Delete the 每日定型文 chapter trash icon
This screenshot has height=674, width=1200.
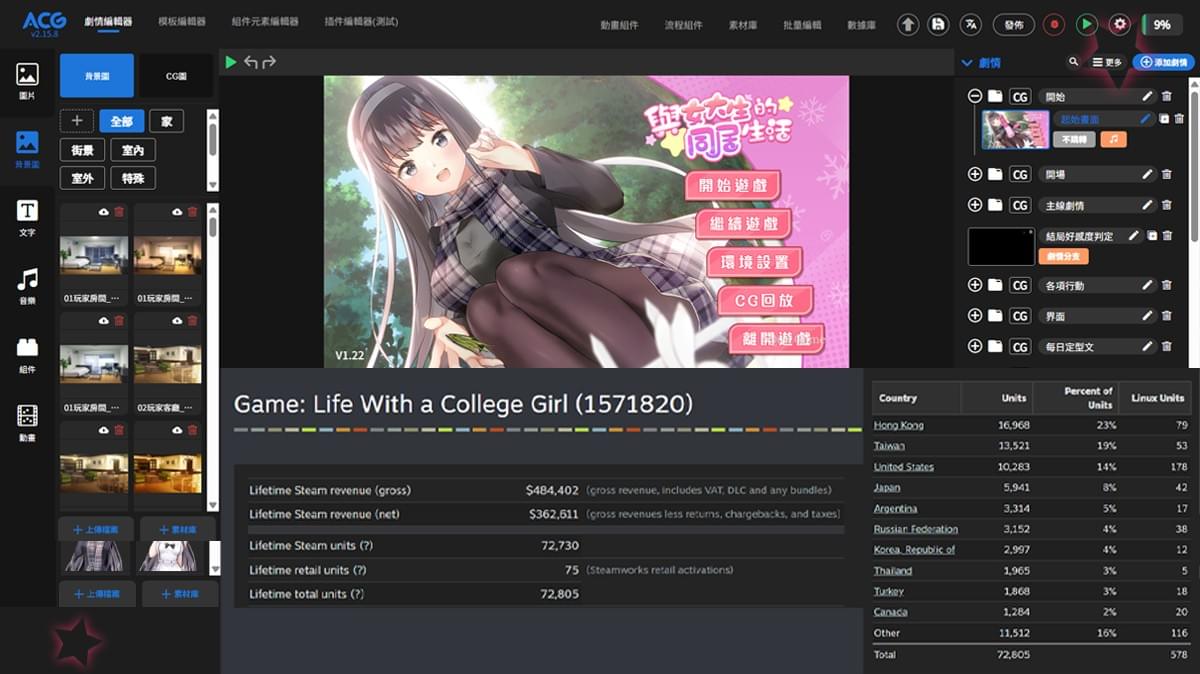click(1166, 346)
